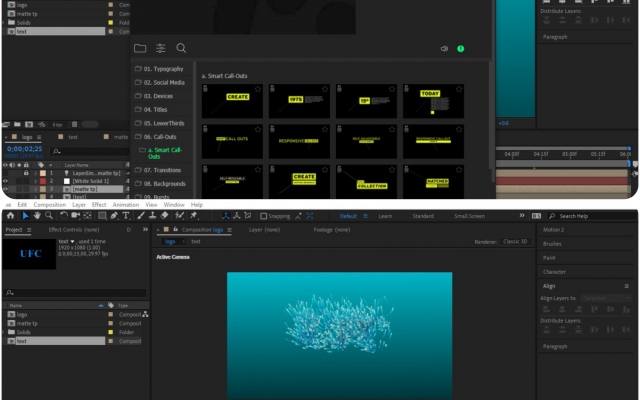Select the RESPONSIVE call-out preset thumbnail
The width and height of the screenshot is (640, 400).
299,141
